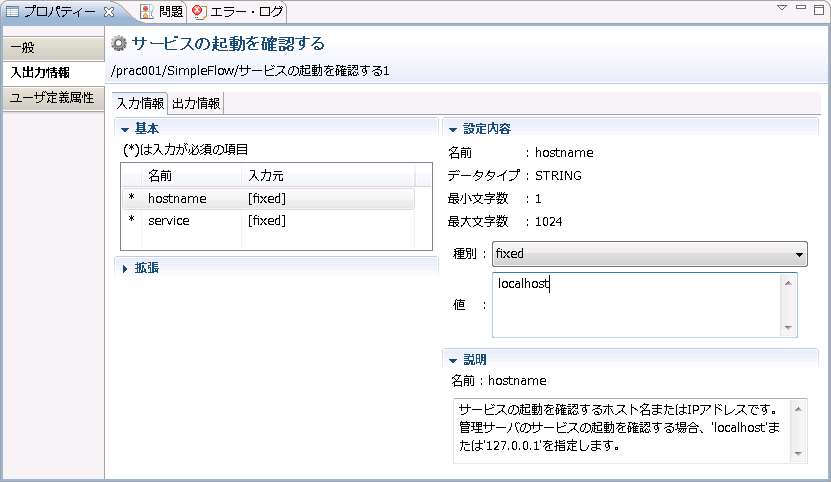Viewport: 831px width, 482px height.
Task: Maximize the properties view panel
Action: point(819,10)
